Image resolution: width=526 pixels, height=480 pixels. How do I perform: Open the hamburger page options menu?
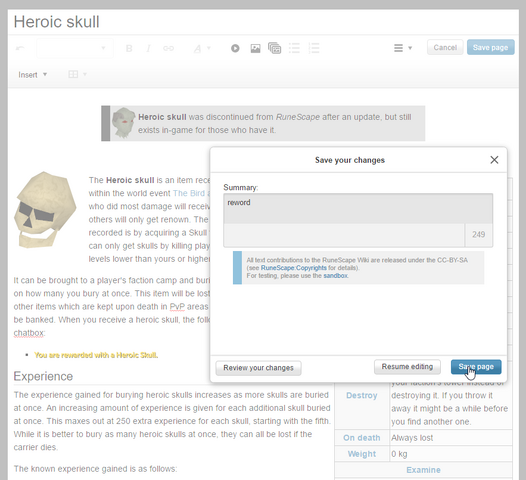(403, 48)
